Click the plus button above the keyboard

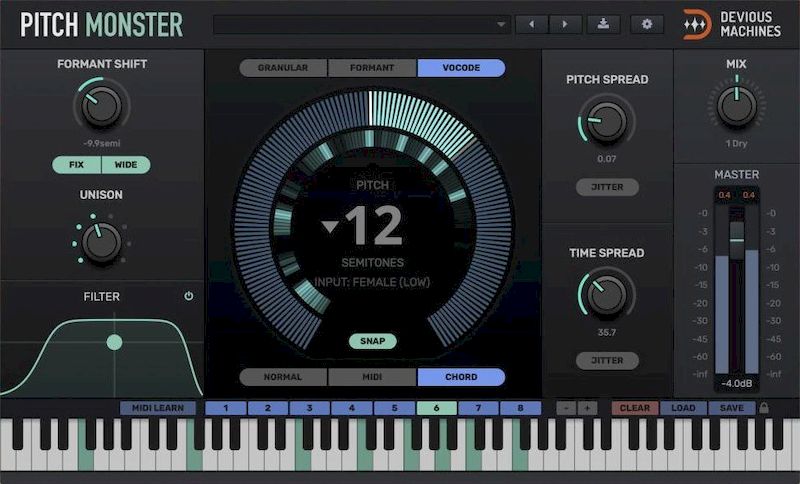click(x=586, y=408)
